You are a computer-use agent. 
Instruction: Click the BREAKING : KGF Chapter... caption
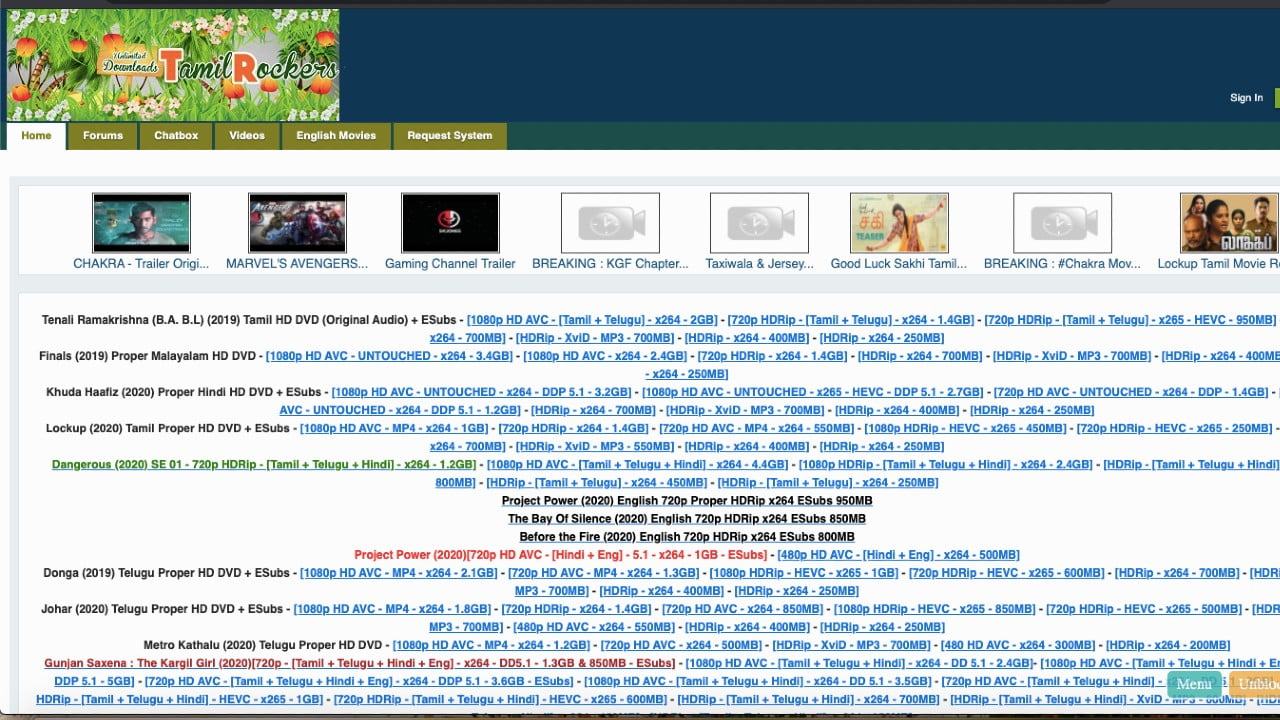point(610,264)
